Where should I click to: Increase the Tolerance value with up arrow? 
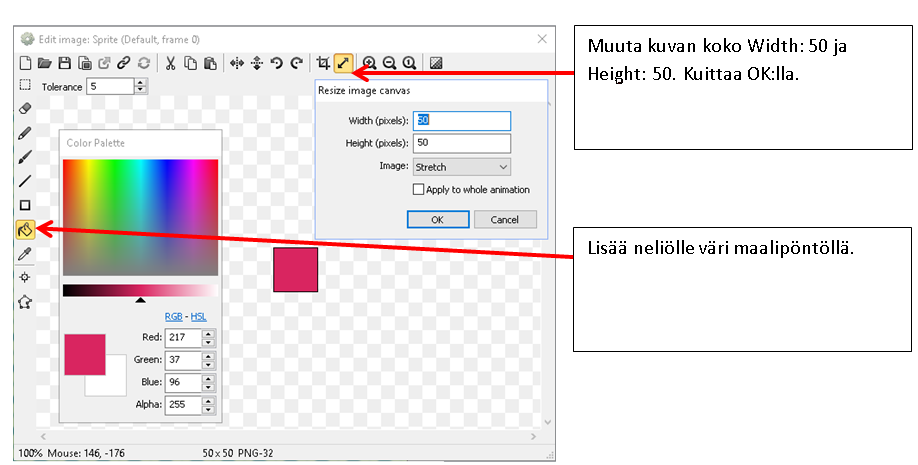click(x=140, y=83)
